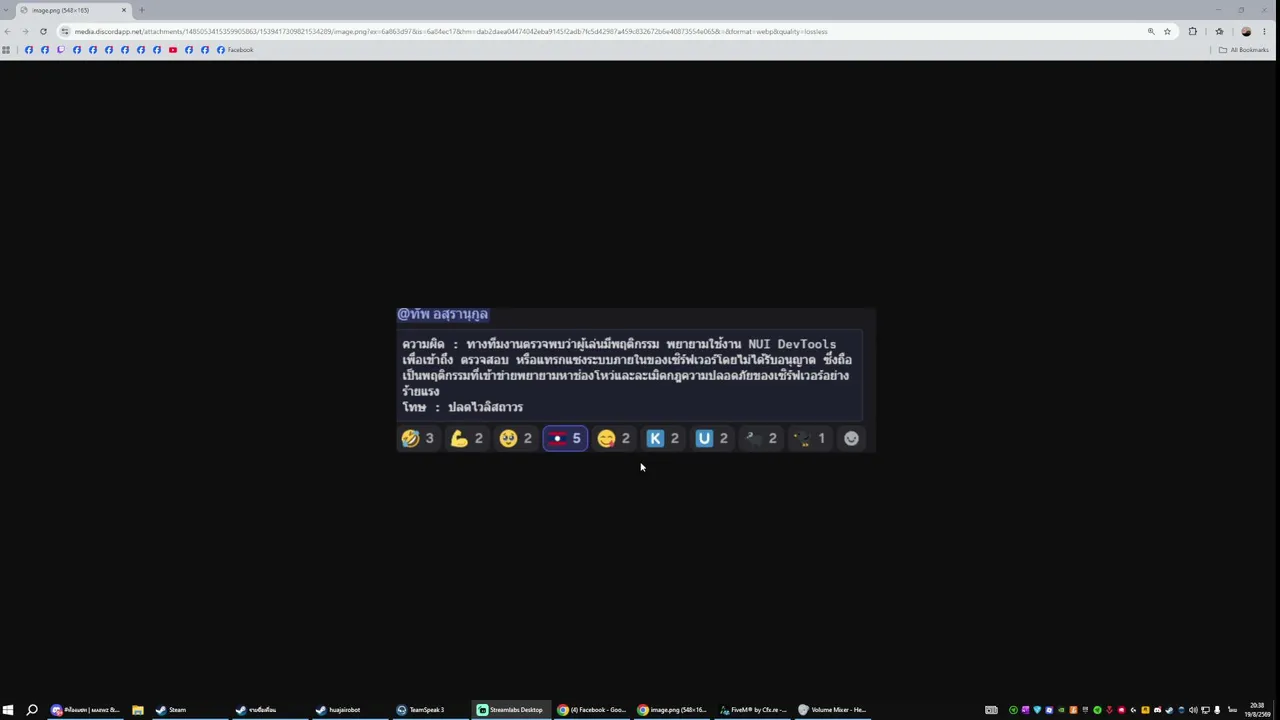Bookmark this page with the star icon
Image resolution: width=1280 pixels, height=720 pixels.
(1167, 31)
